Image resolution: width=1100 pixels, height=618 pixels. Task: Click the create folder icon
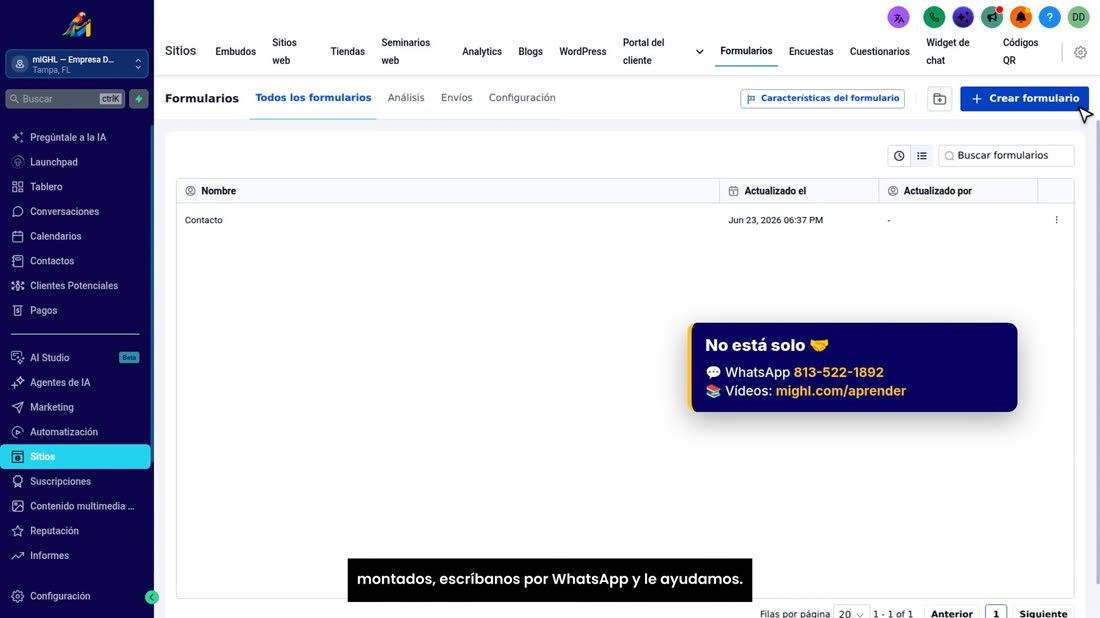coord(939,99)
